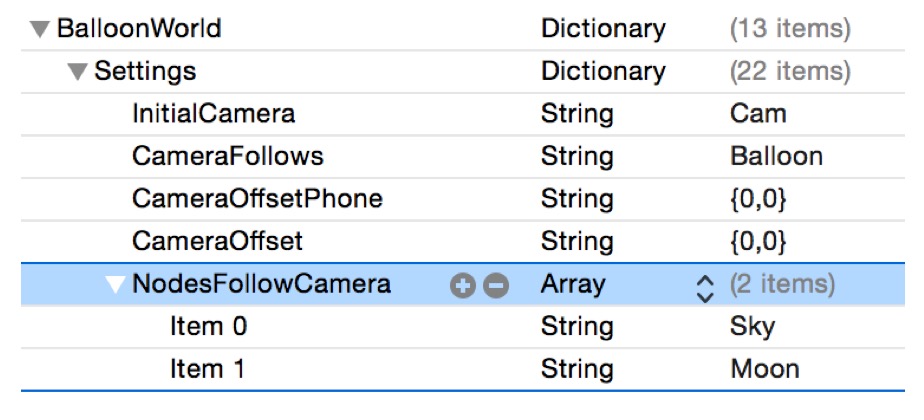Select the CameraOffset key
The width and height of the screenshot is (924, 420).
point(217,242)
